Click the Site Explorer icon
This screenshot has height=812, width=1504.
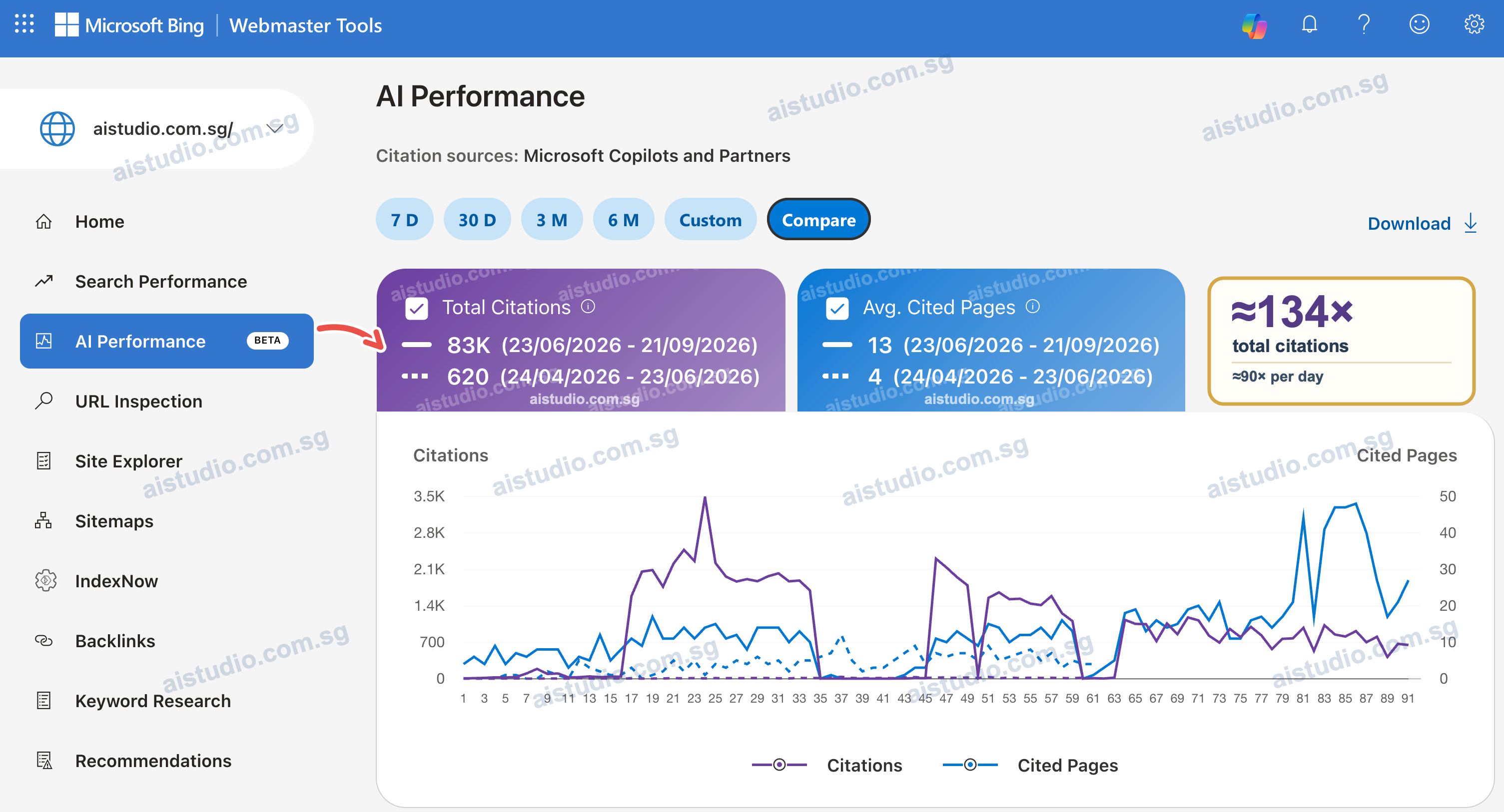point(44,461)
